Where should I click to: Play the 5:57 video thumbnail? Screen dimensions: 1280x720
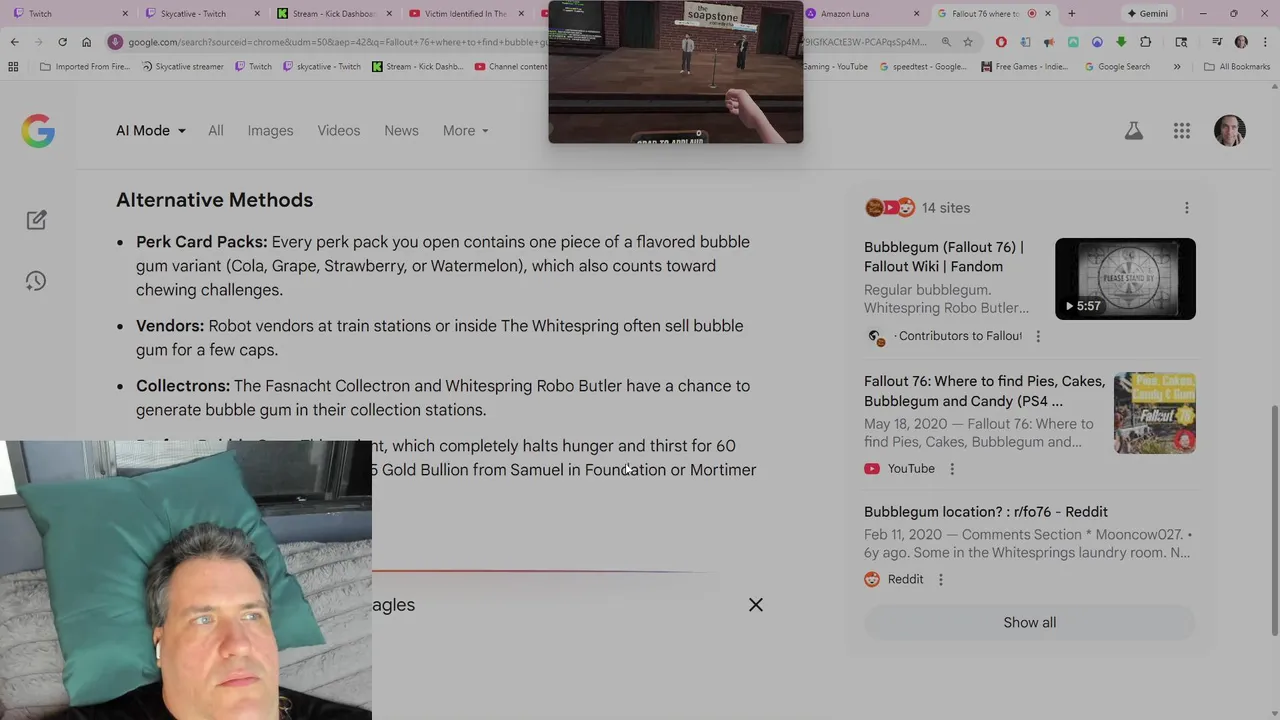click(1125, 279)
